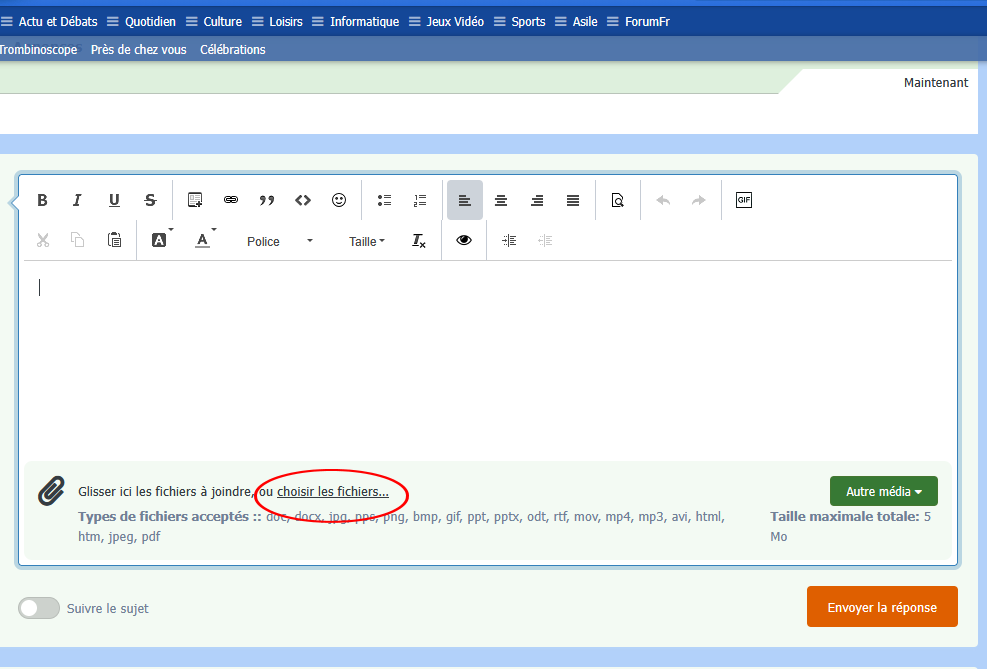The height and width of the screenshot is (669, 987).
Task: Open the text color dropdown
Action: coord(205,239)
